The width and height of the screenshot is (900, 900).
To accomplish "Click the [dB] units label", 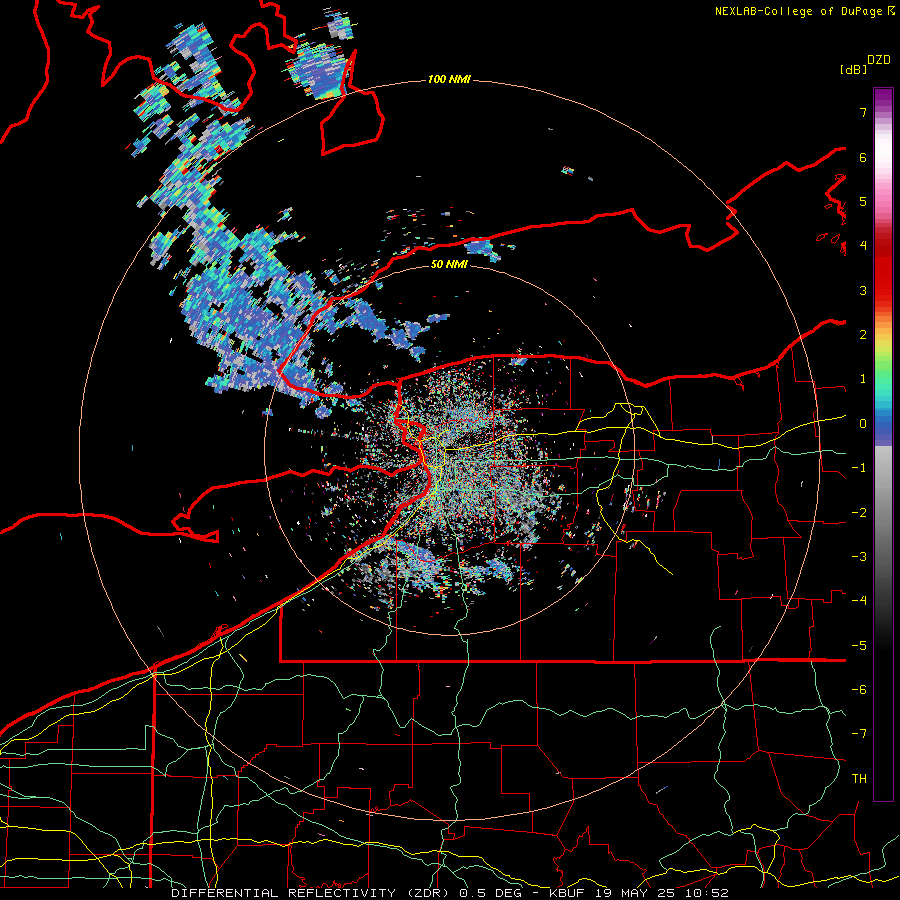I will pos(854,69).
